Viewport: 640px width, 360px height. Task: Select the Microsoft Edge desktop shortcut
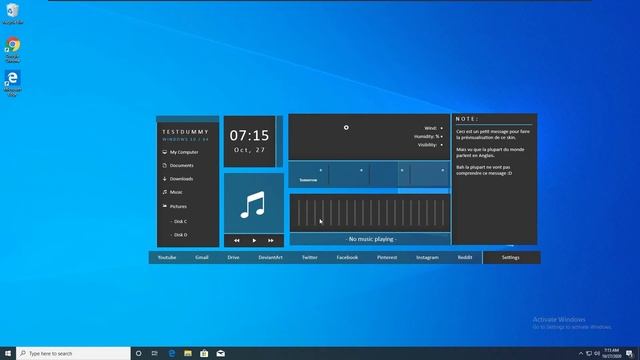(13, 83)
